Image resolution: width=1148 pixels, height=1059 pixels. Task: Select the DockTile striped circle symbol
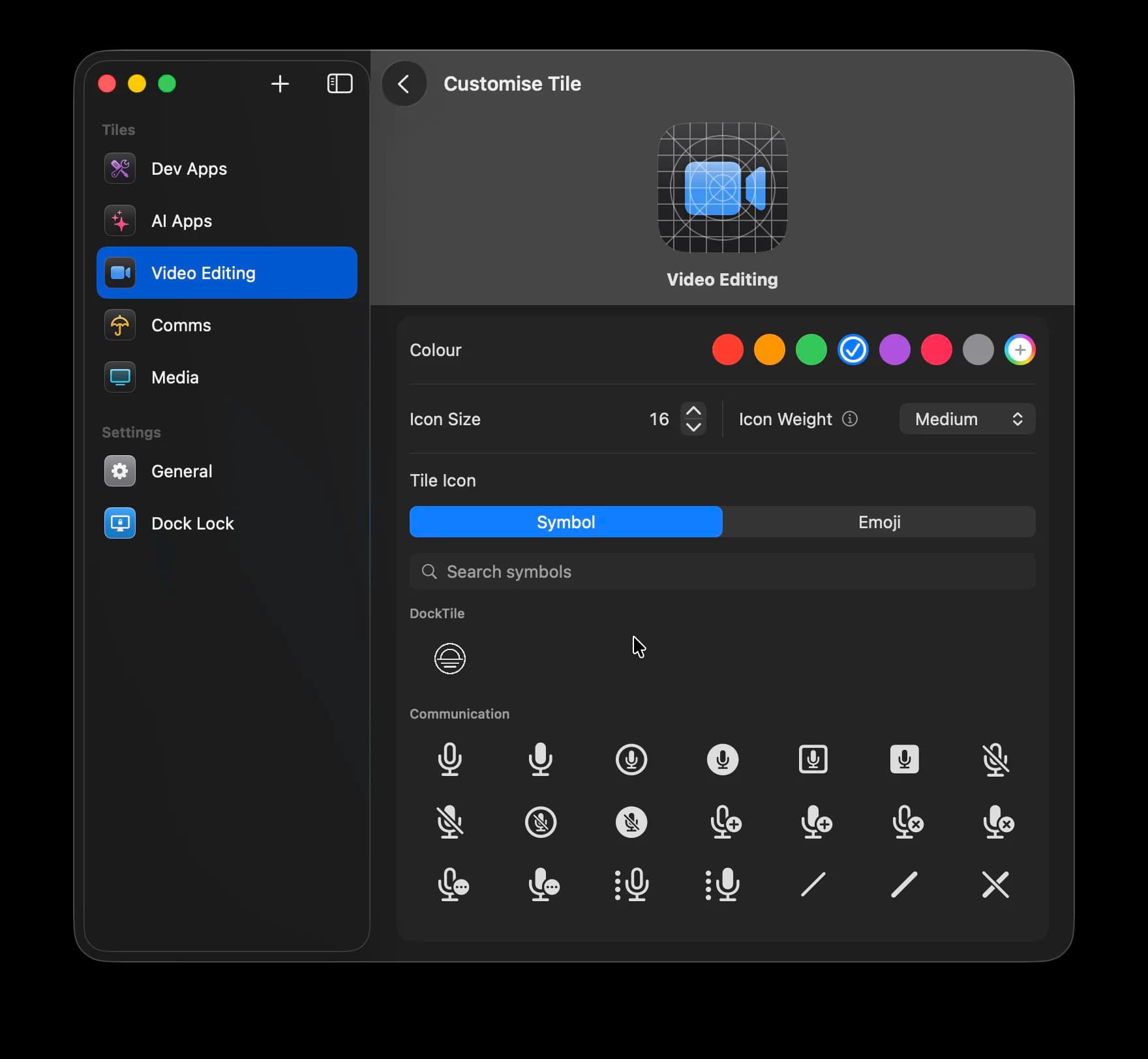450,658
